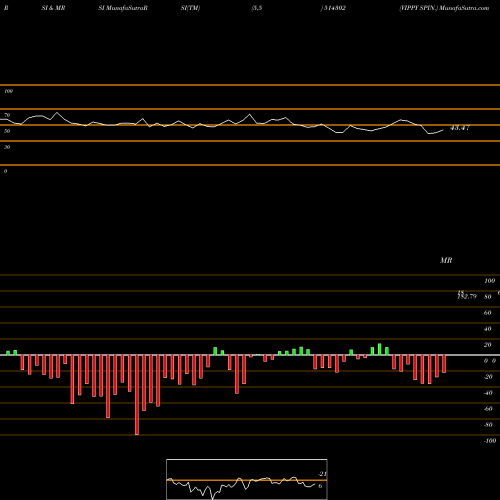Click the RSI current value '43.47'
Viewport: 500px width, 500px height.
pos(460,128)
